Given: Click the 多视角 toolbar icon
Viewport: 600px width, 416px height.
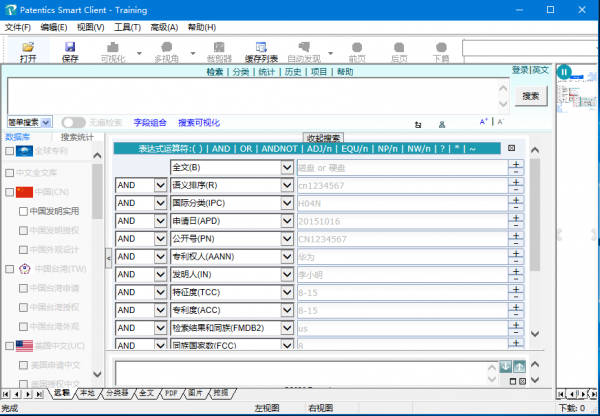Looking at the screenshot, I should click(x=166, y=47).
